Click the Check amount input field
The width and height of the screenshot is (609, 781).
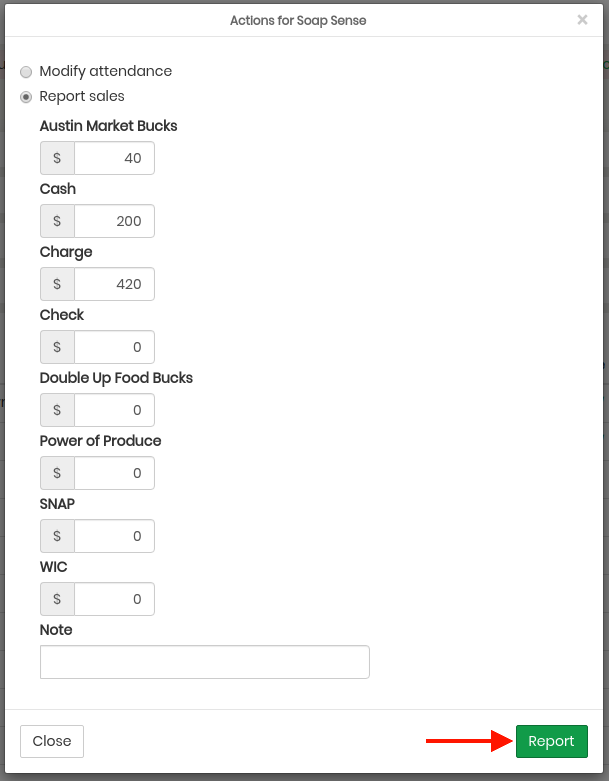click(x=115, y=347)
